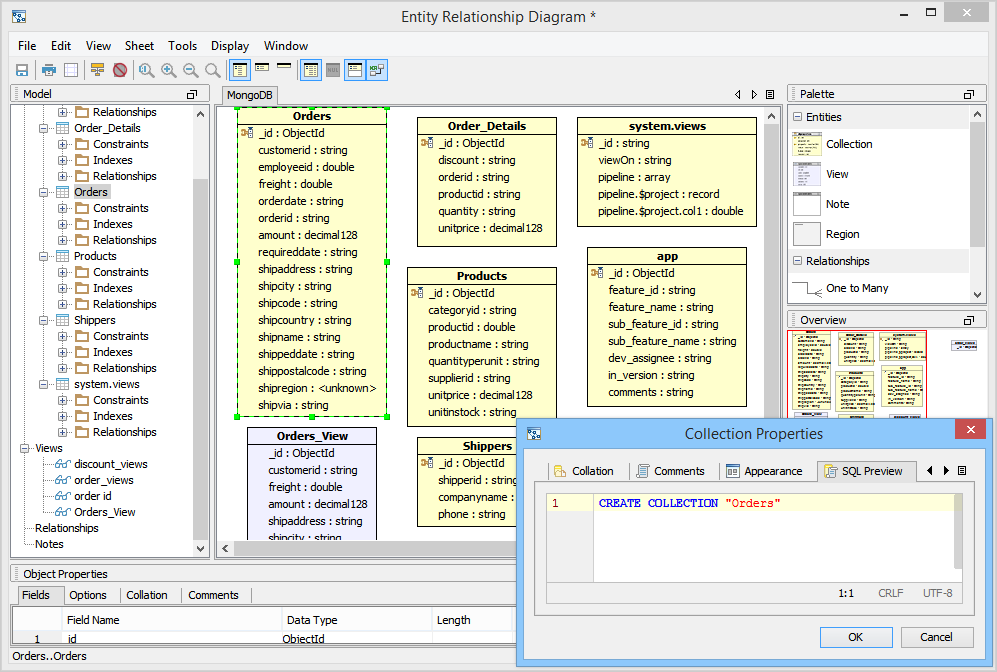This screenshot has width=997, height=672.
Task: Collapse the Entities section in Palette
Action: [798, 117]
